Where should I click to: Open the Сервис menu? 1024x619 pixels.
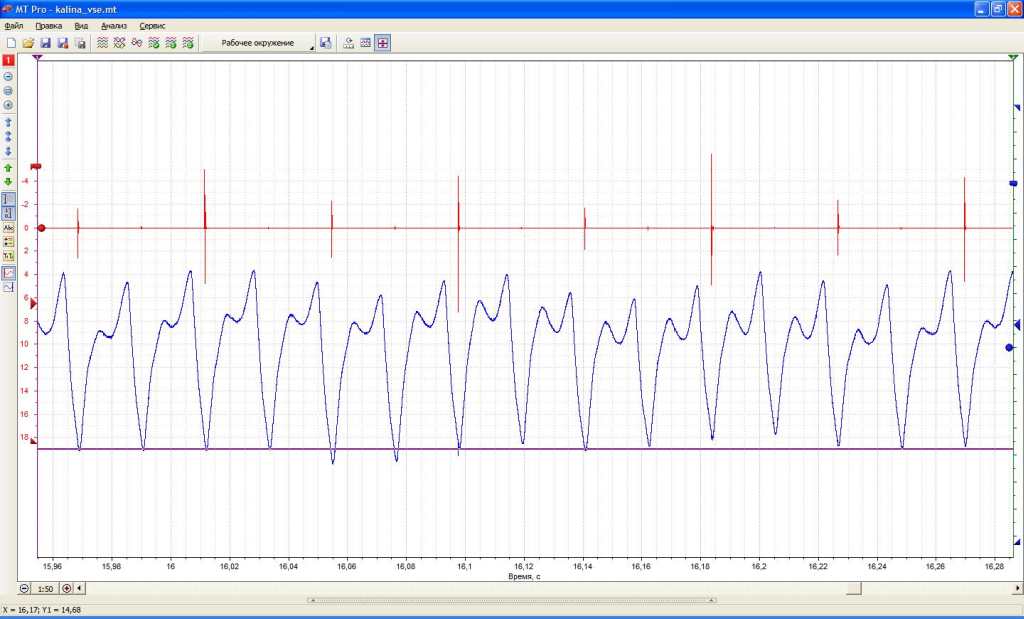(152, 26)
